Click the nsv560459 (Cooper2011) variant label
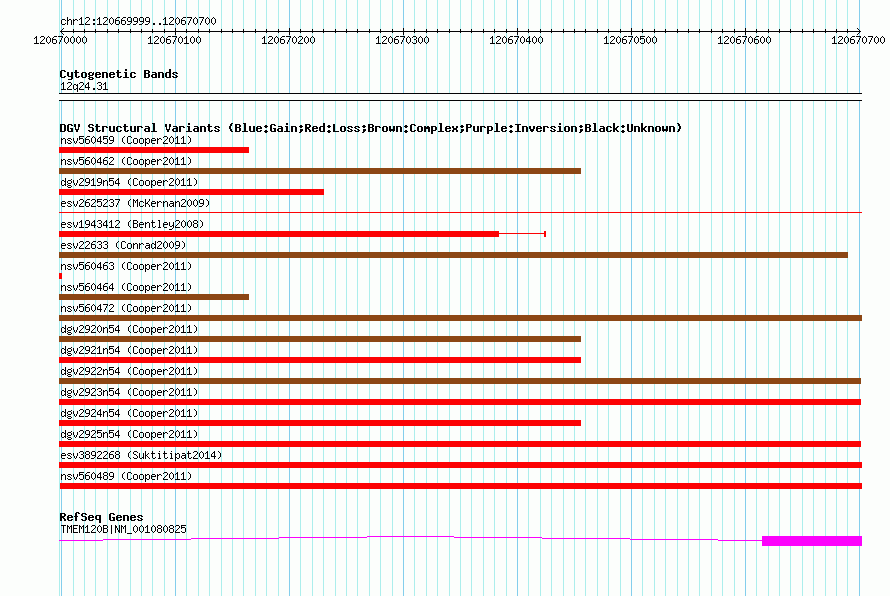 point(126,140)
